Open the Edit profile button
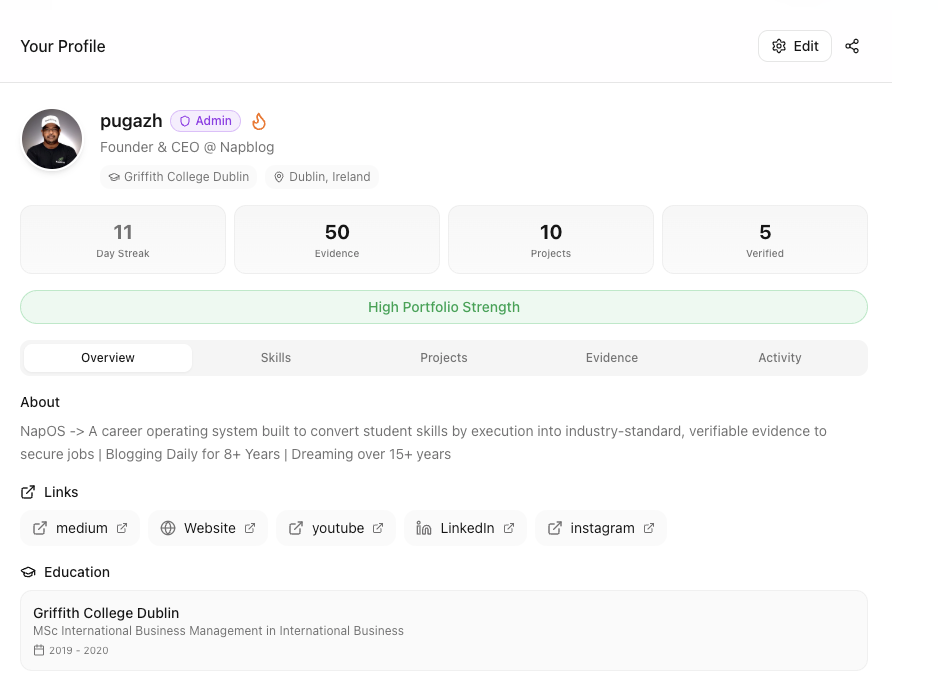 [795, 46]
